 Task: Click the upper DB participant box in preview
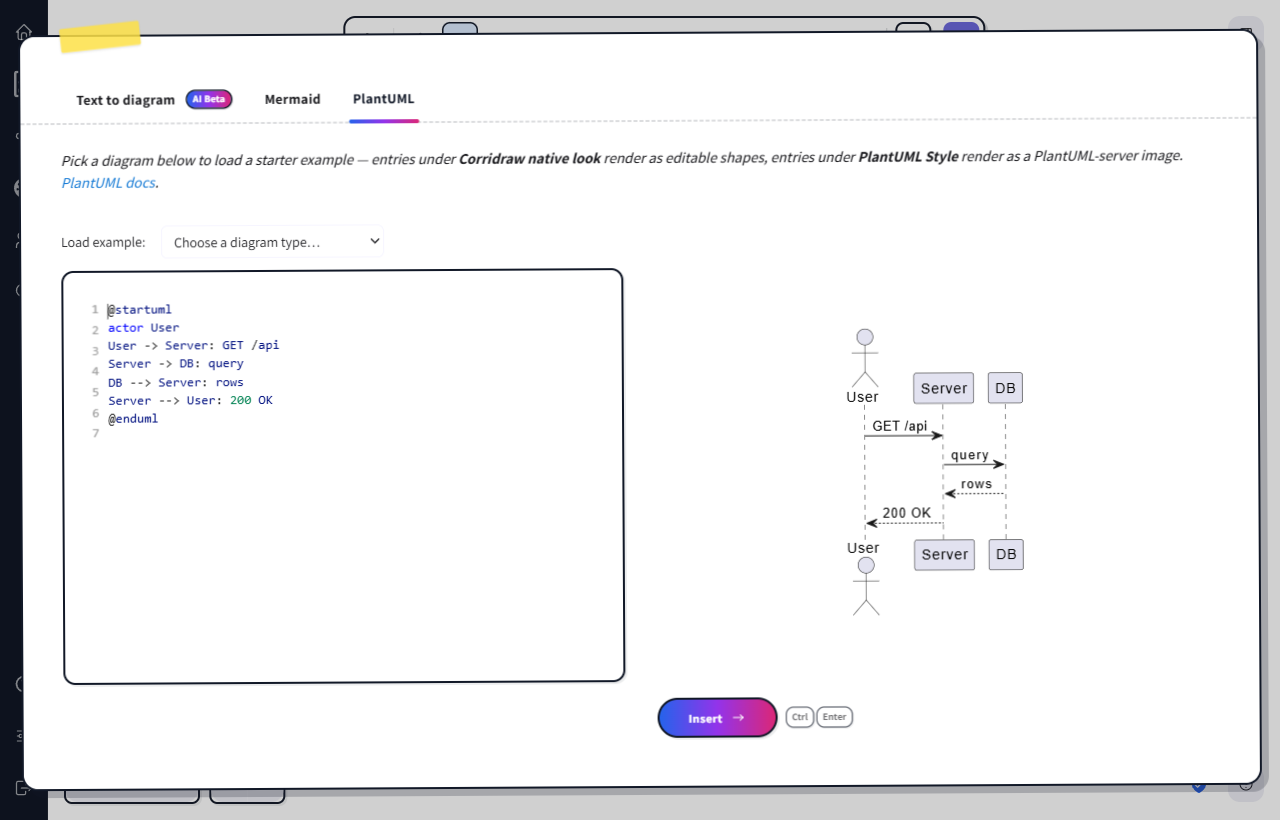point(1006,388)
